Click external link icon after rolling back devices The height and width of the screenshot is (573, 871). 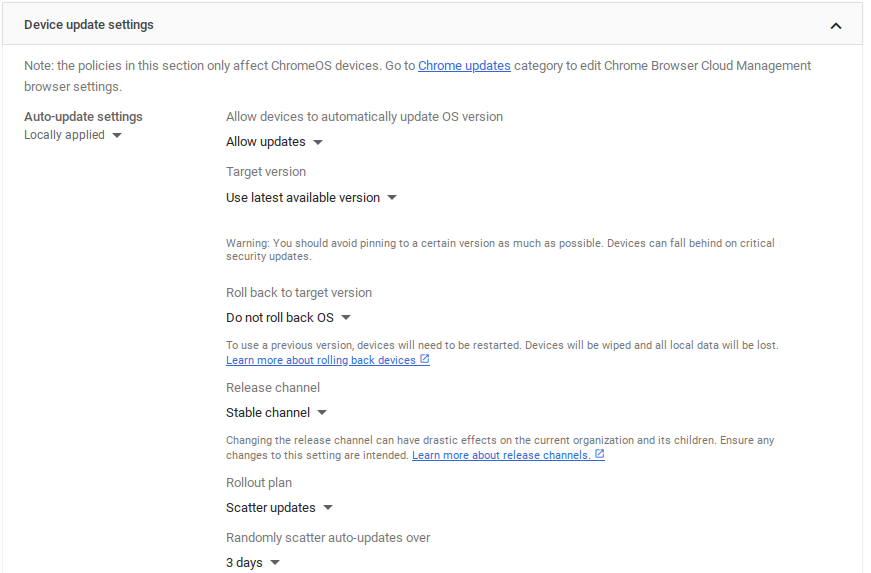(425, 360)
